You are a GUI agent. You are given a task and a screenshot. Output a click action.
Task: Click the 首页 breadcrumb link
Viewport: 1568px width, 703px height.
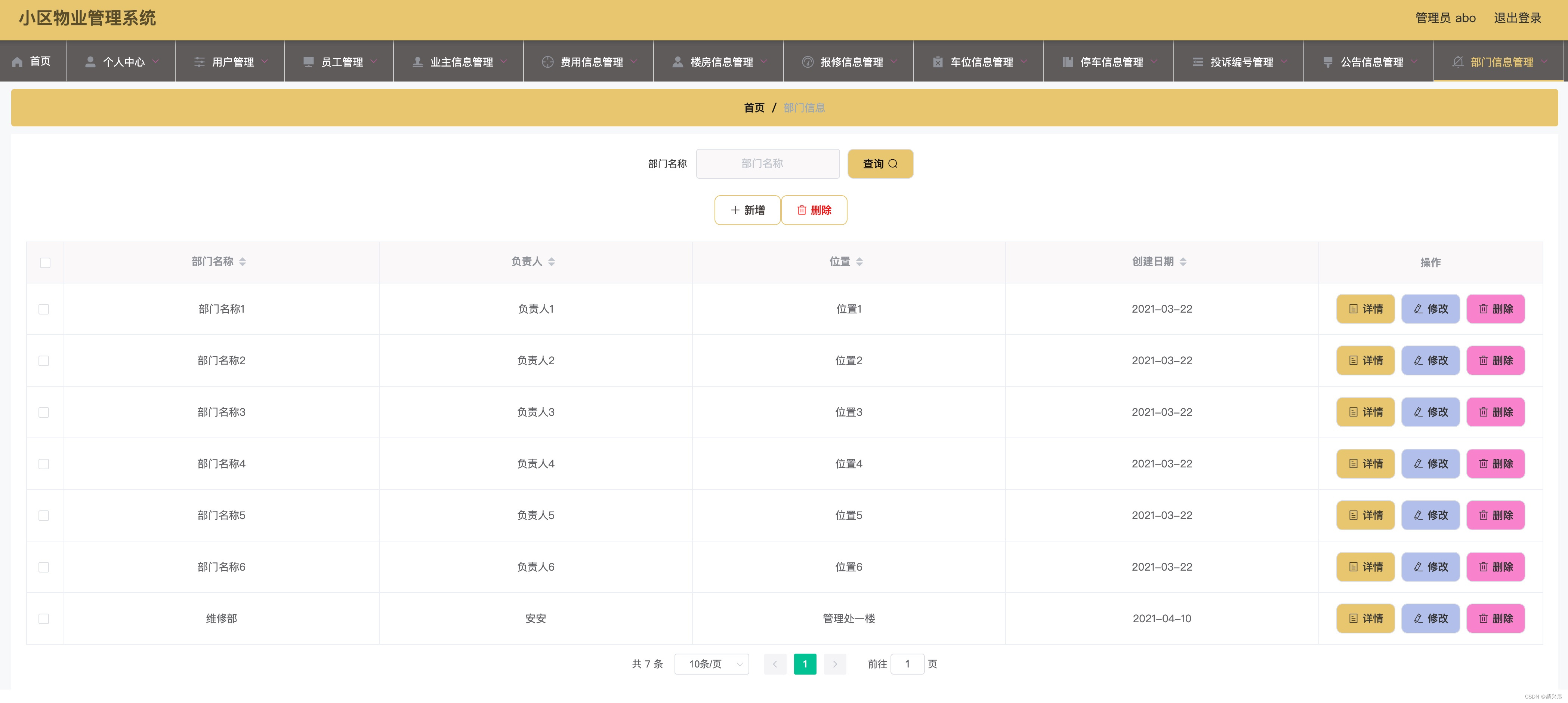pyautogui.click(x=754, y=108)
